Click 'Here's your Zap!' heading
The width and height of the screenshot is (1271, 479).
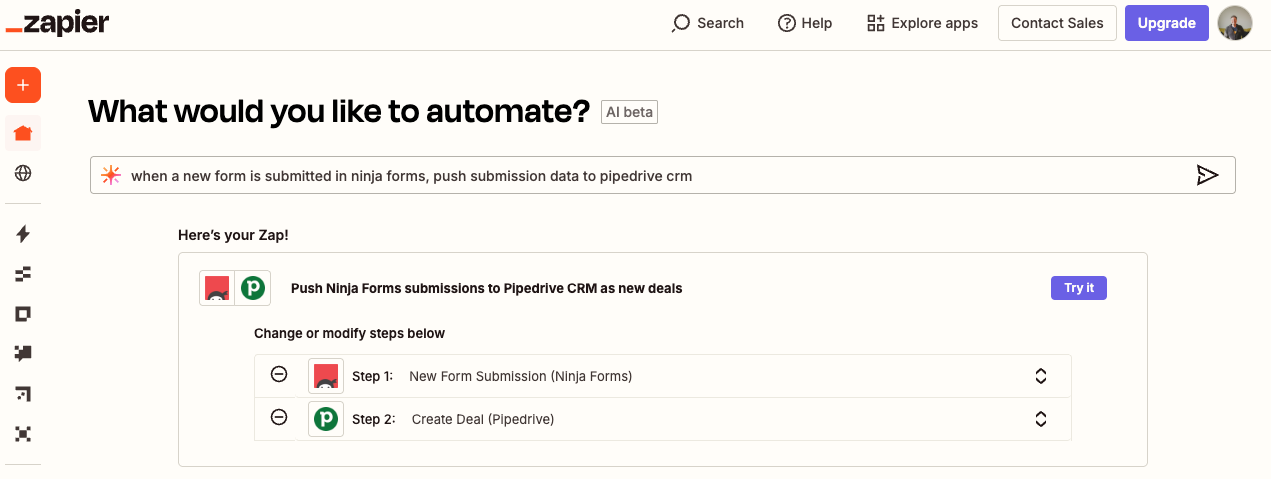click(233, 235)
